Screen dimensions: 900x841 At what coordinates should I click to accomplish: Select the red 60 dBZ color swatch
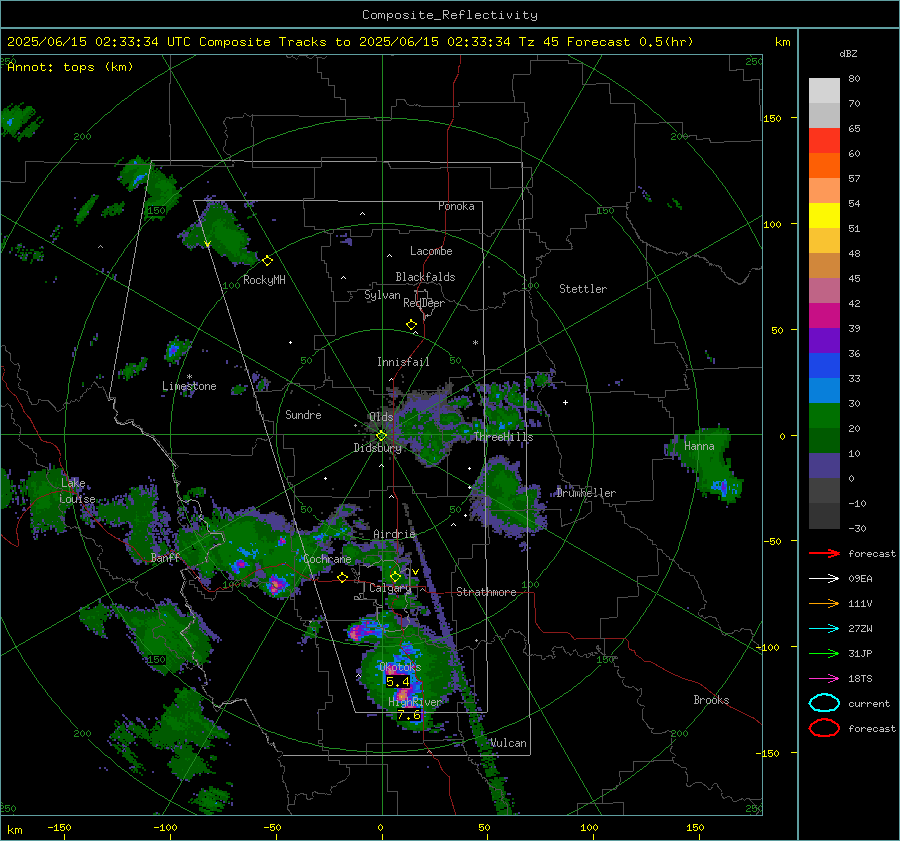point(824,141)
